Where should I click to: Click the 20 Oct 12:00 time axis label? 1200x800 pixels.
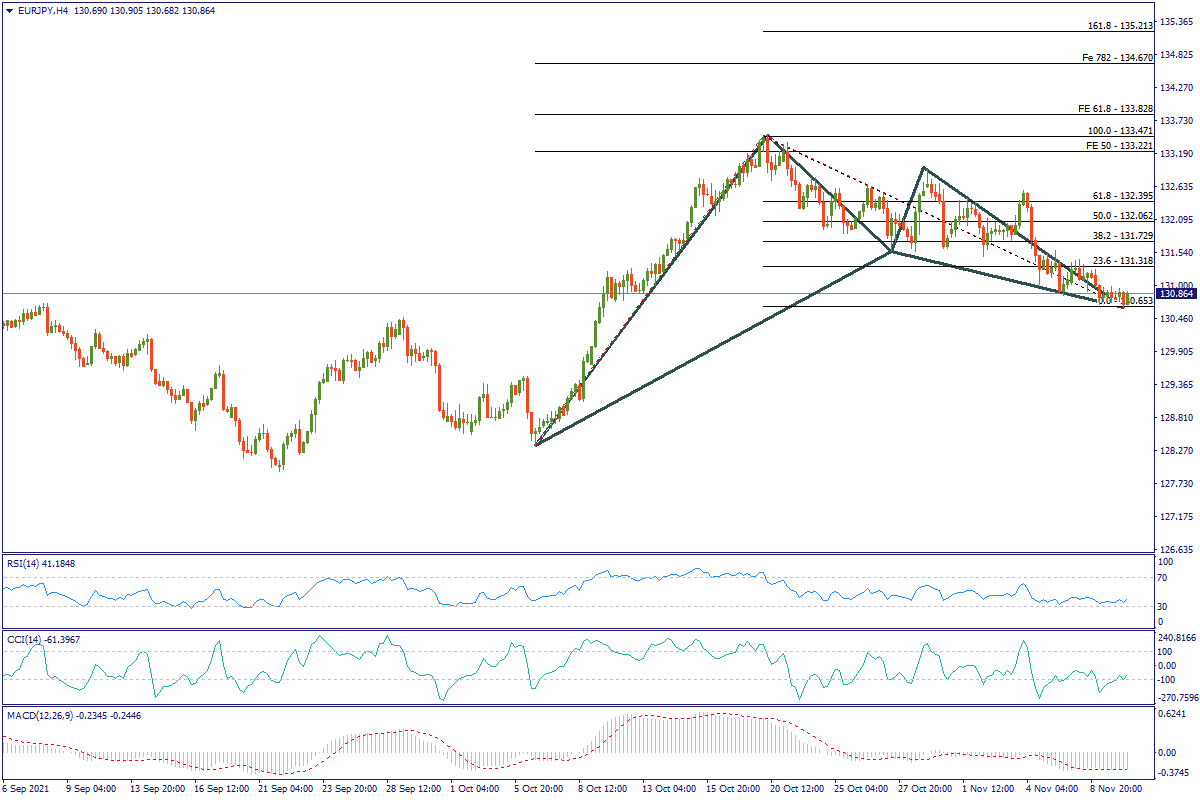coord(798,788)
